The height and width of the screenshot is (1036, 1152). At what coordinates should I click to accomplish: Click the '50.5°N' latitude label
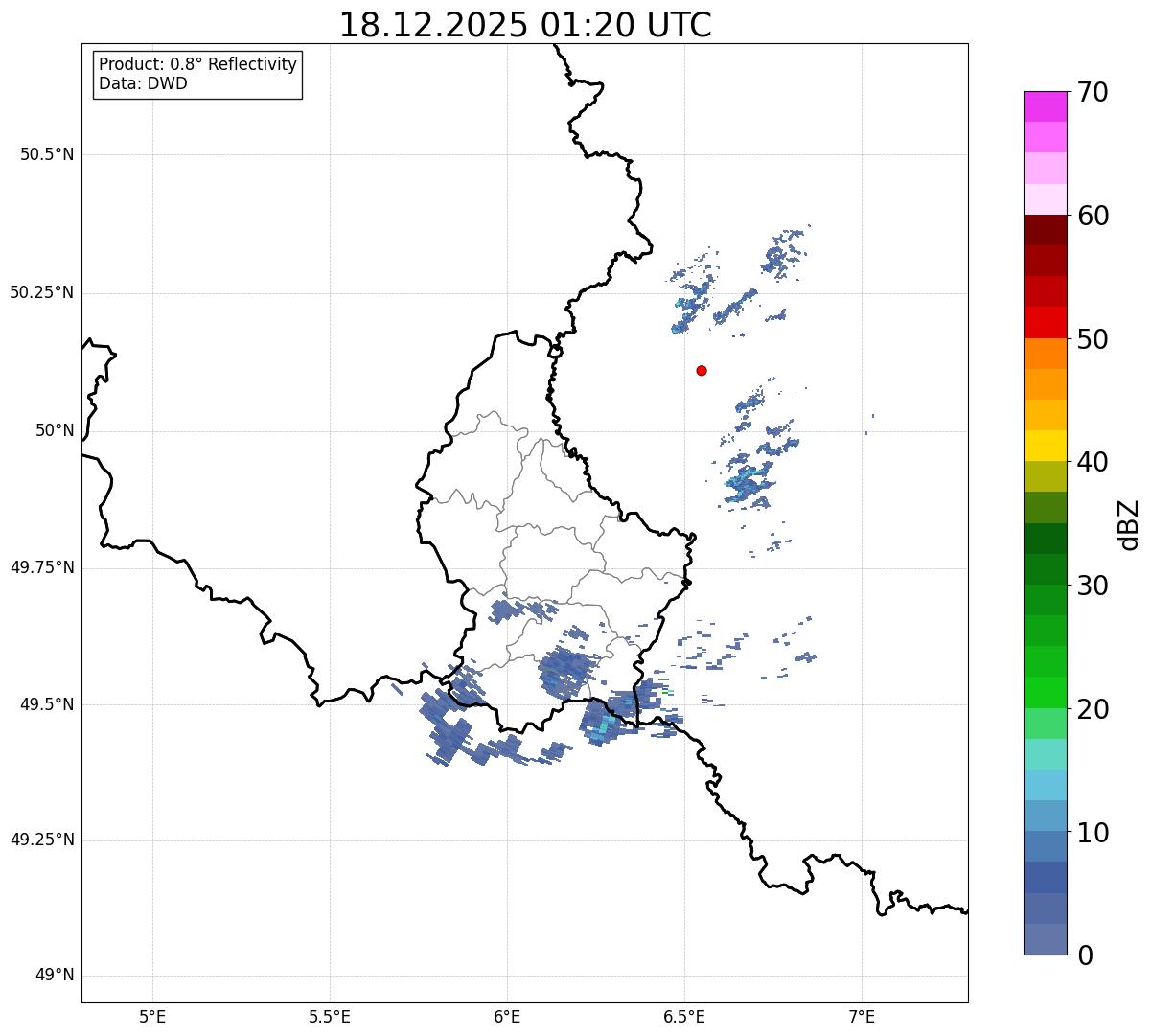click(47, 155)
